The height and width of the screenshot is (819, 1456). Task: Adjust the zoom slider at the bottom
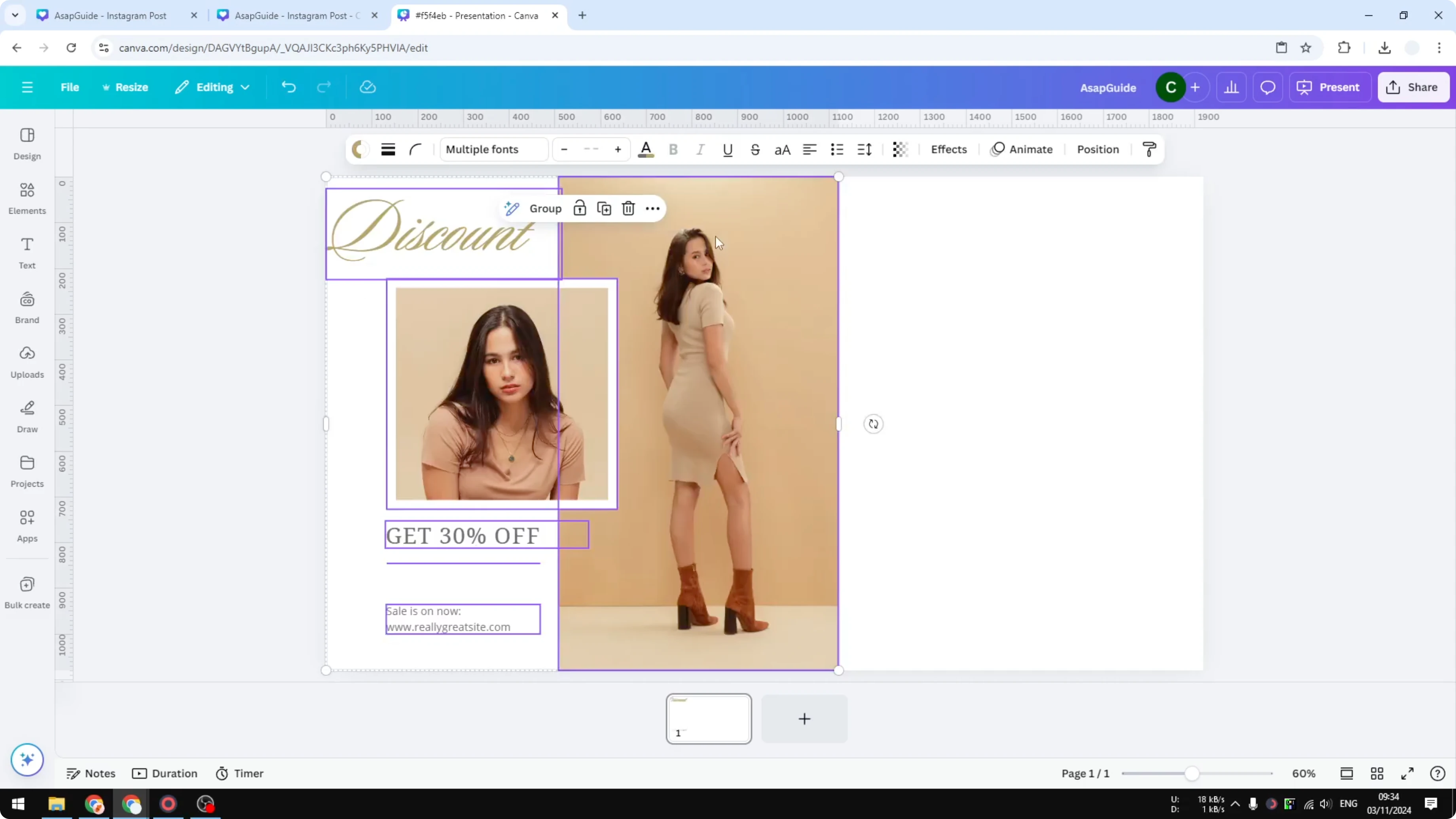click(x=1192, y=773)
